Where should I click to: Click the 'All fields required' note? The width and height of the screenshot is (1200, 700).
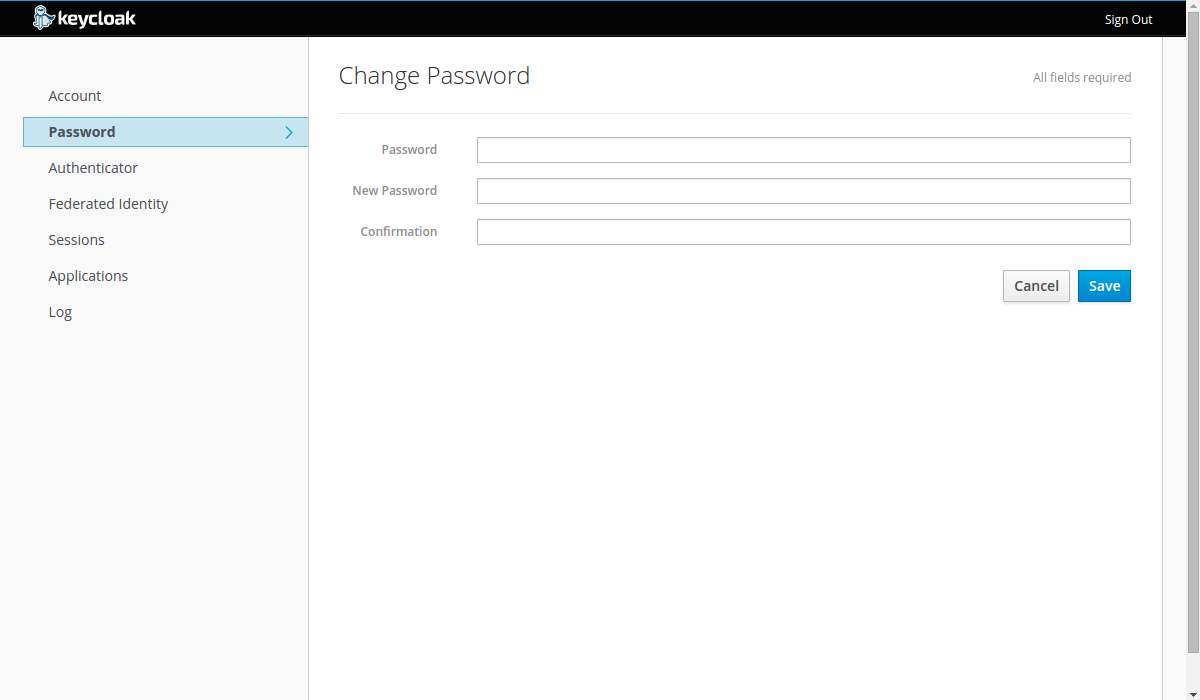1082,77
